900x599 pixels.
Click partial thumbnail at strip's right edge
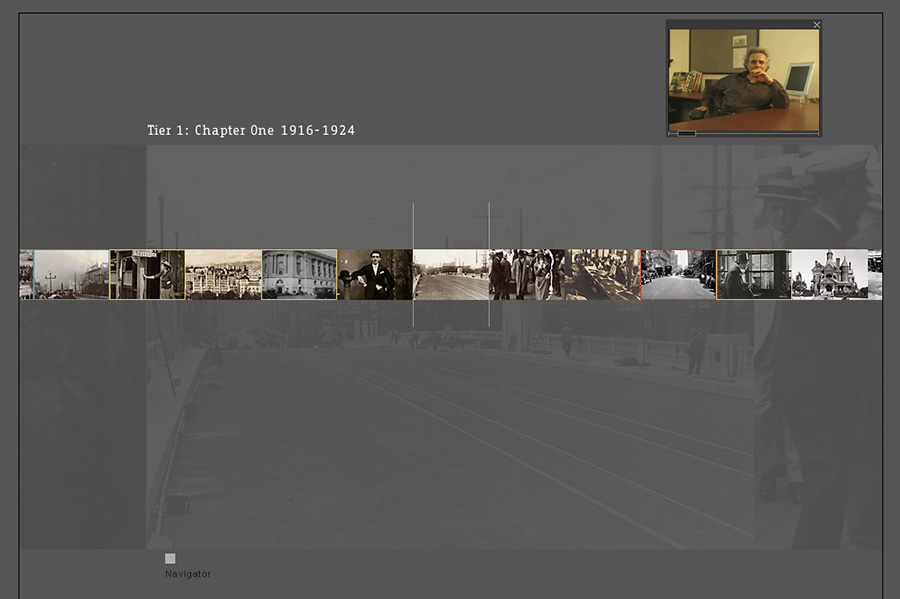(875, 275)
